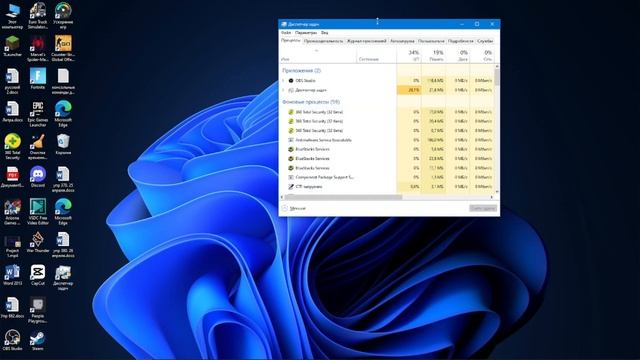Image resolution: width=640 pixels, height=360 pixels.
Task: Select the Очистка временных broom icon
Action: tap(38, 147)
